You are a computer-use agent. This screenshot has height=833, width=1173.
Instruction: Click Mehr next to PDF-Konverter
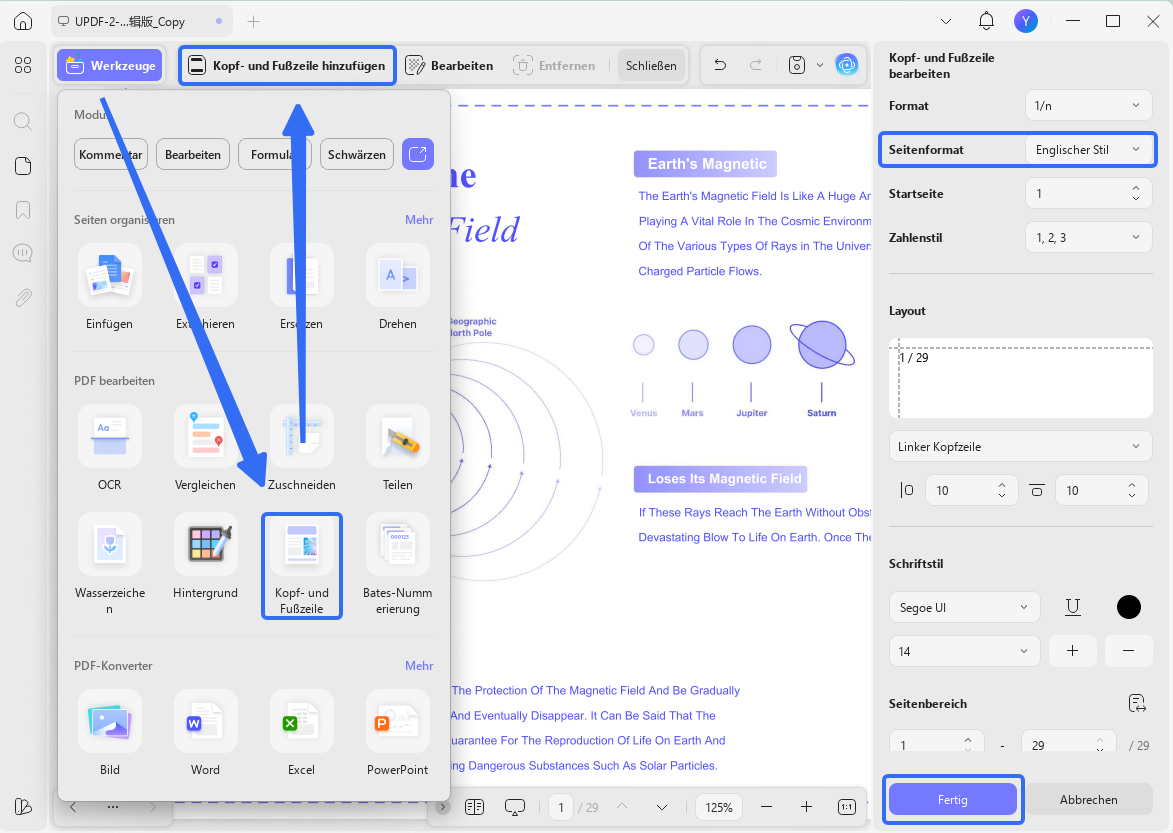(x=419, y=665)
